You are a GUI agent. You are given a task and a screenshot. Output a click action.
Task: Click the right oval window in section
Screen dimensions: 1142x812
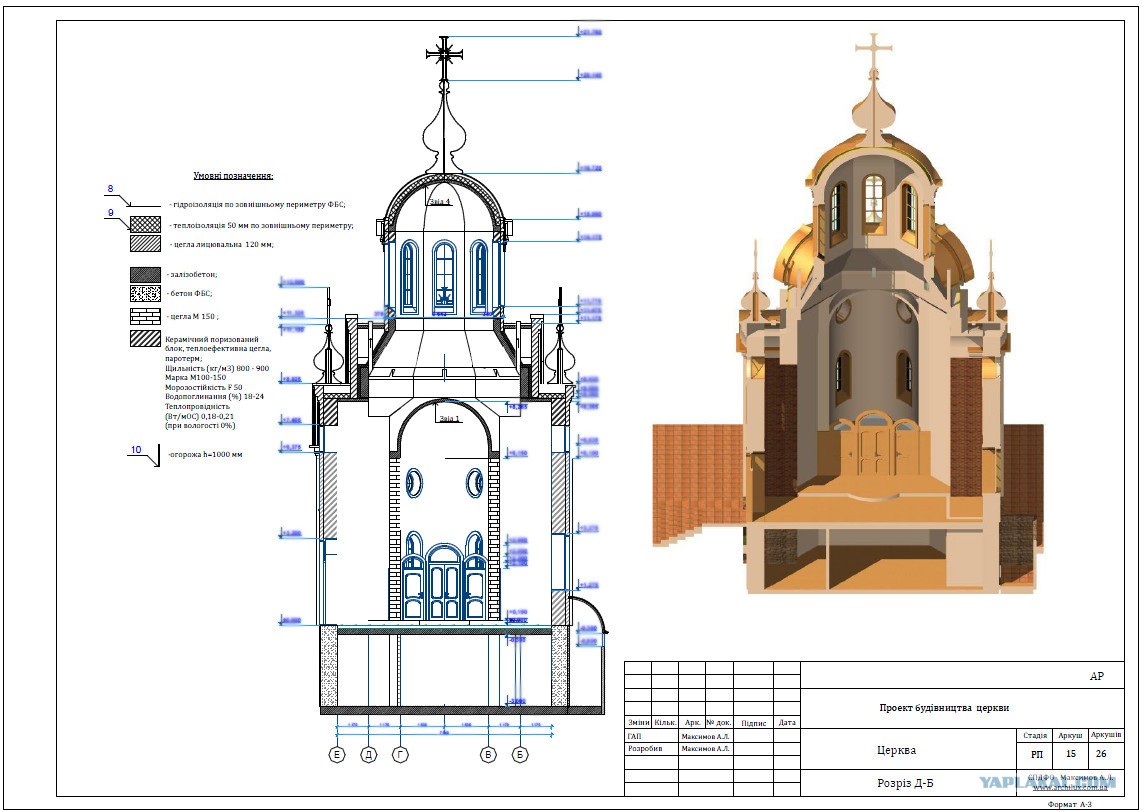(475, 483)
